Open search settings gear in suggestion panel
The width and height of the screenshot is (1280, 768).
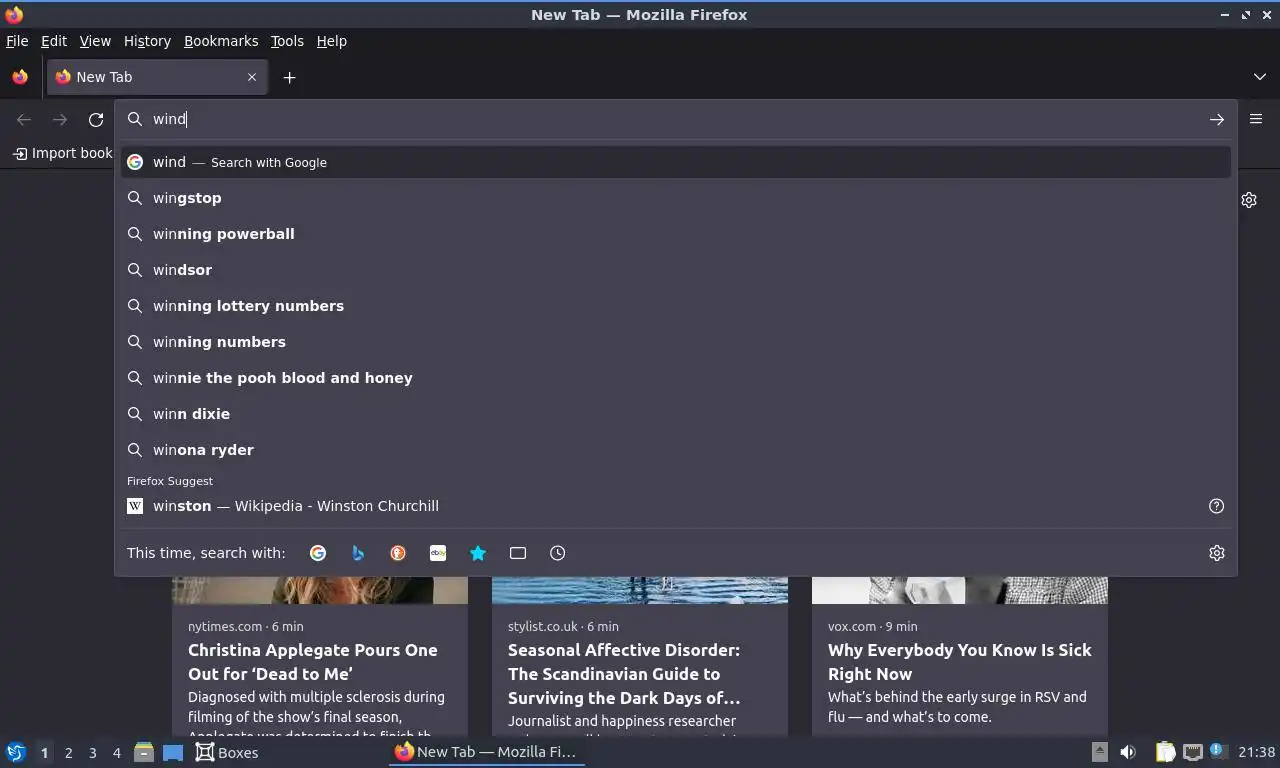[x=1217, y=553]
